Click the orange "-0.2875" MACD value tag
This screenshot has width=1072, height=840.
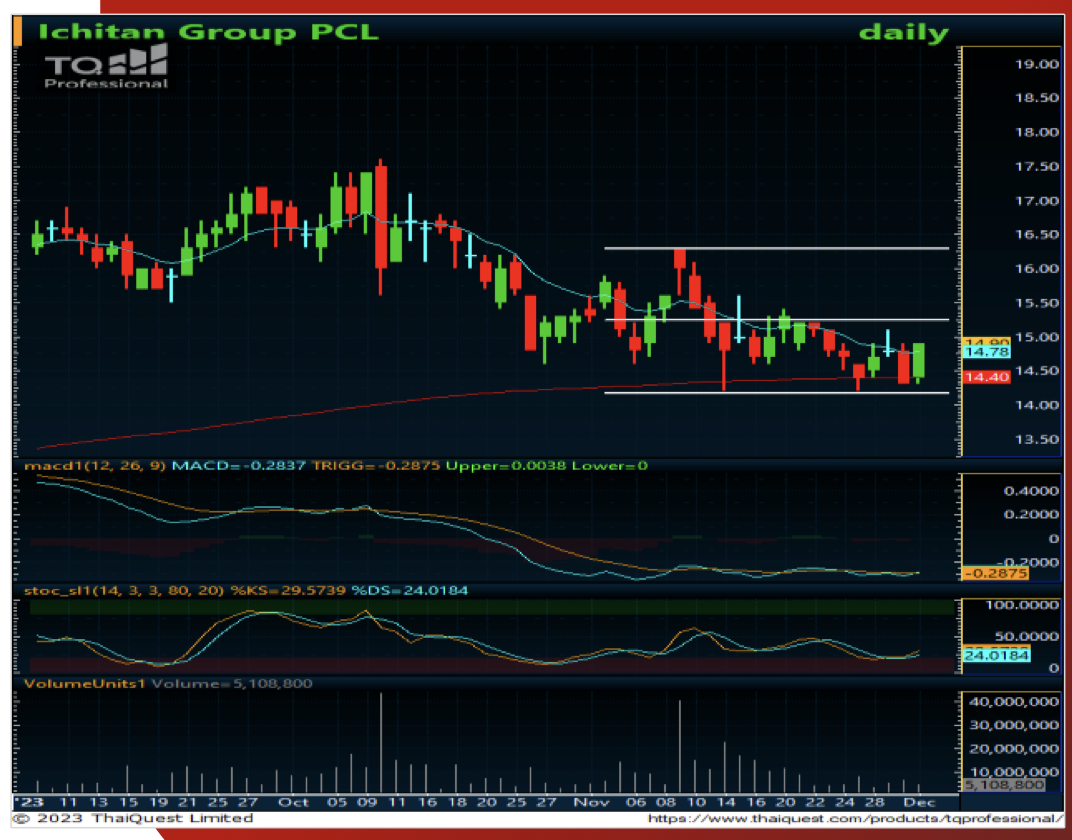point(995,573)
